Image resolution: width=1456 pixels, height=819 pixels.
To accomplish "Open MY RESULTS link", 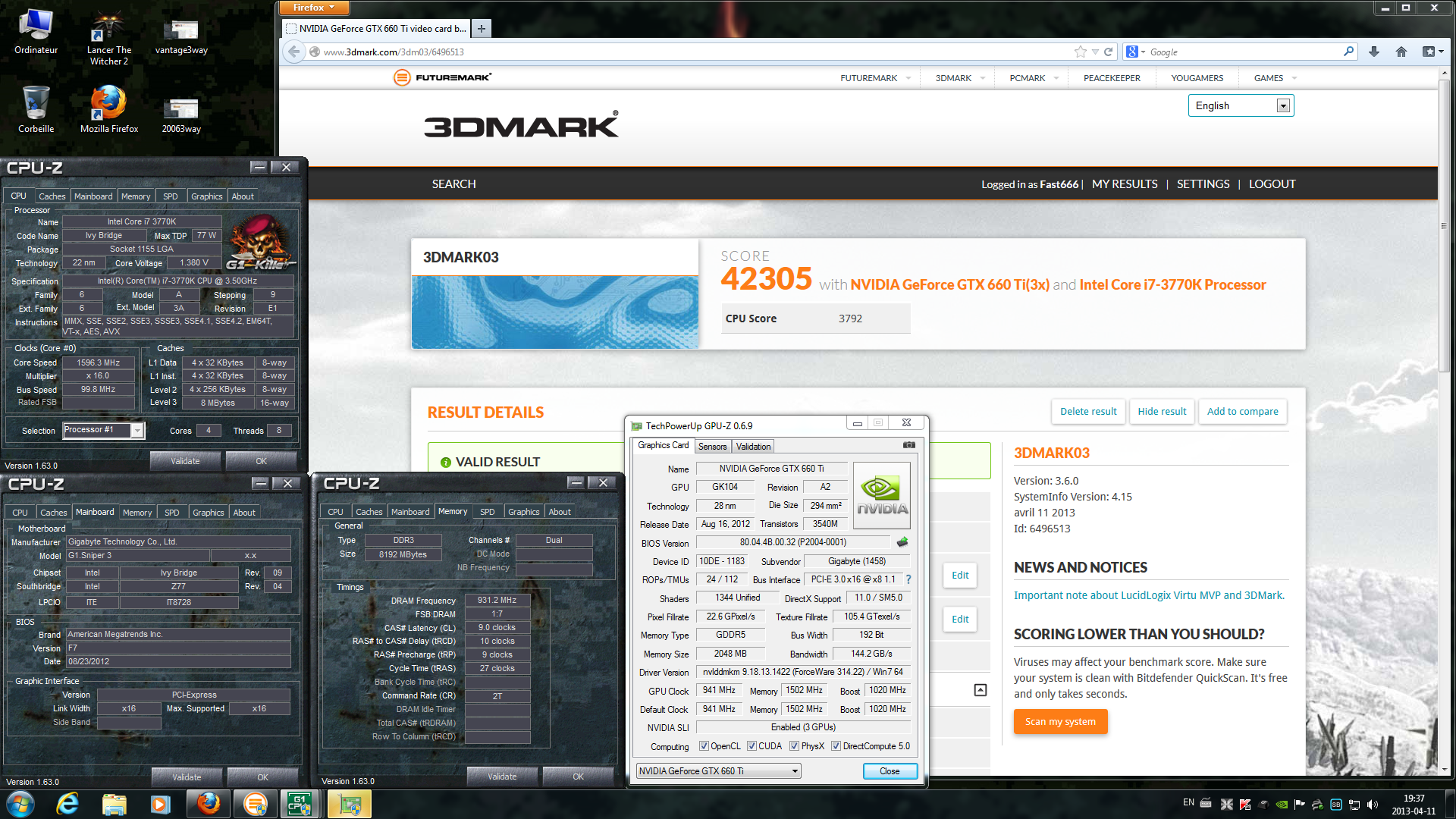I will click(1125, 184).
